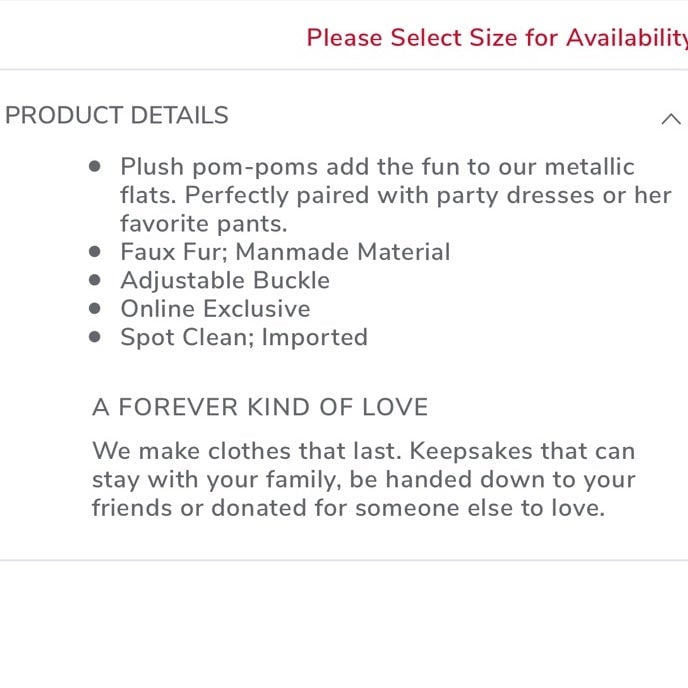This screenshot has height=688, width=688.
Task: Select the Faux Fur; Manmade Material text
Action: (x=285, y=252)
